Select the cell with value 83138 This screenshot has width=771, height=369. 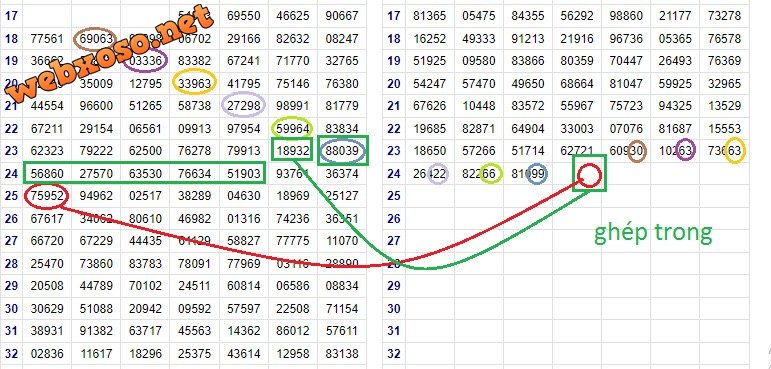pos(342,354)
